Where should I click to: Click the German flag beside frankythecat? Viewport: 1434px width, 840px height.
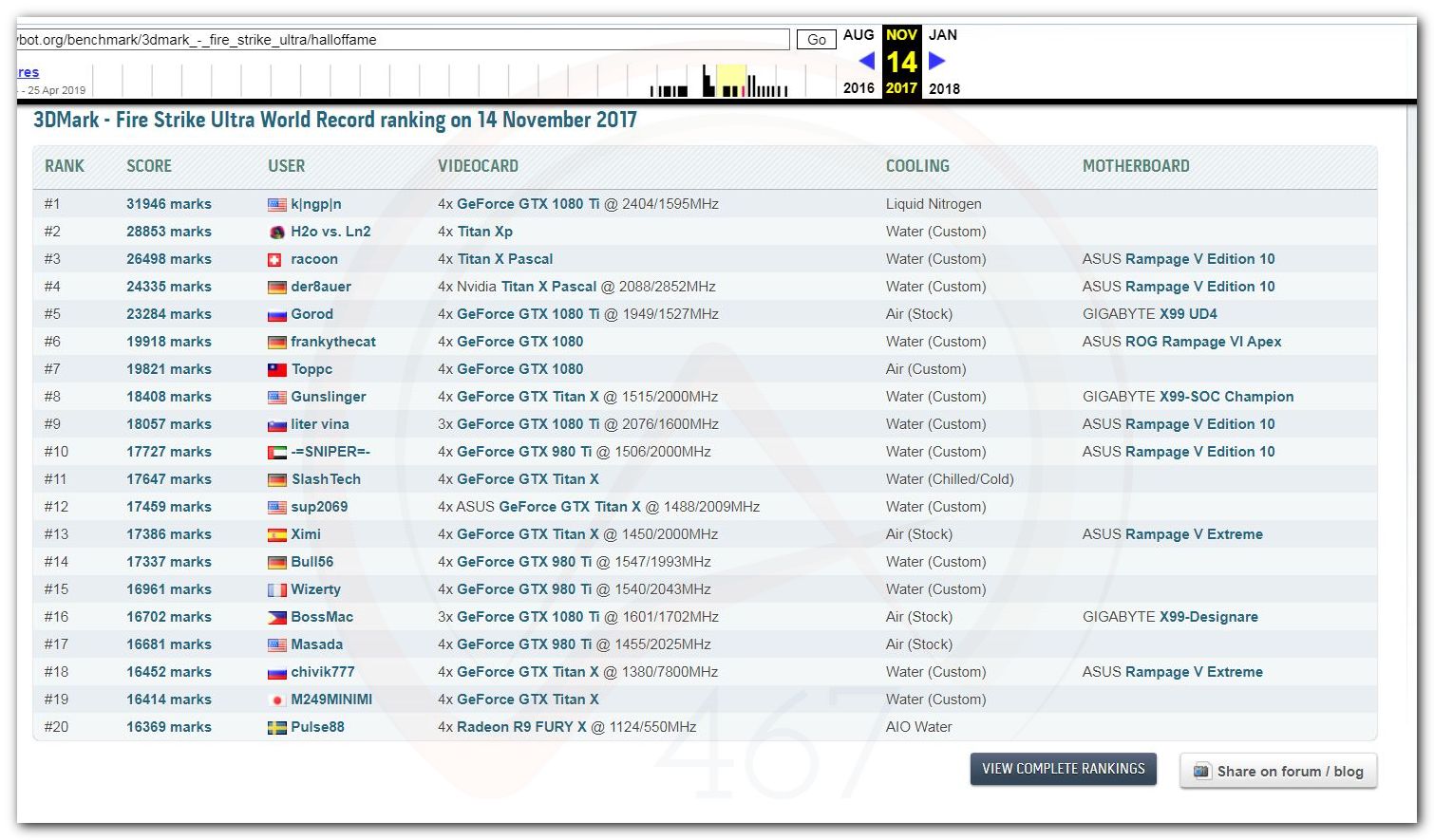coord(276,342)
